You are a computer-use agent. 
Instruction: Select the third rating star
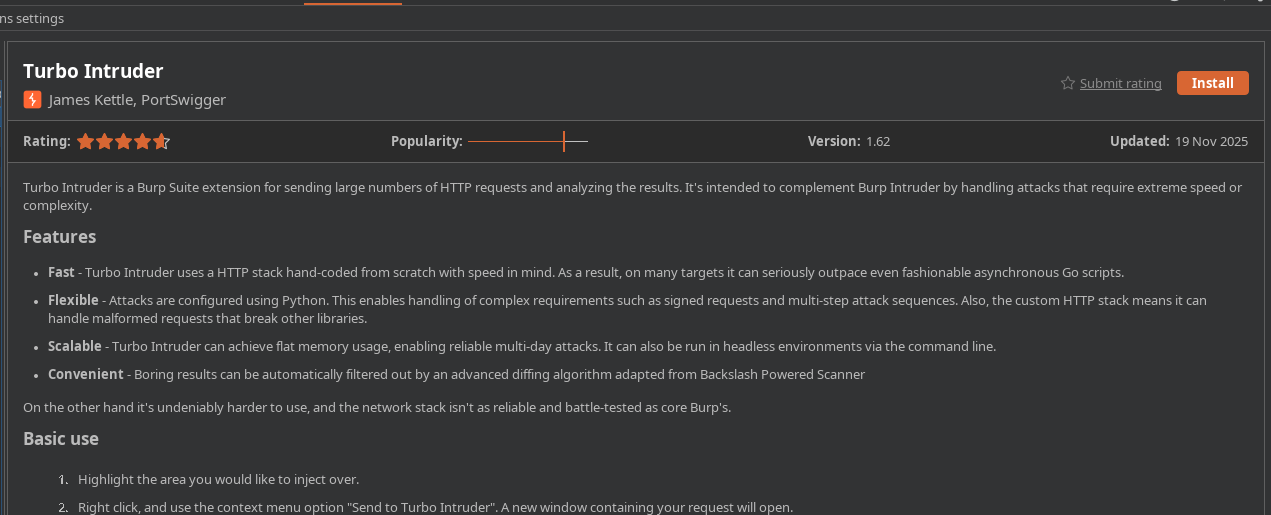(123, 142)
